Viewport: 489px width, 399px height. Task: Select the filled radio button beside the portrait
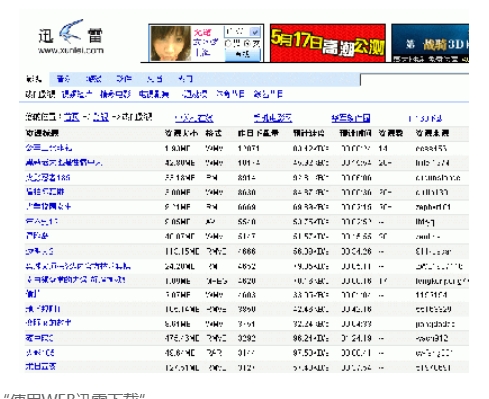247,43
